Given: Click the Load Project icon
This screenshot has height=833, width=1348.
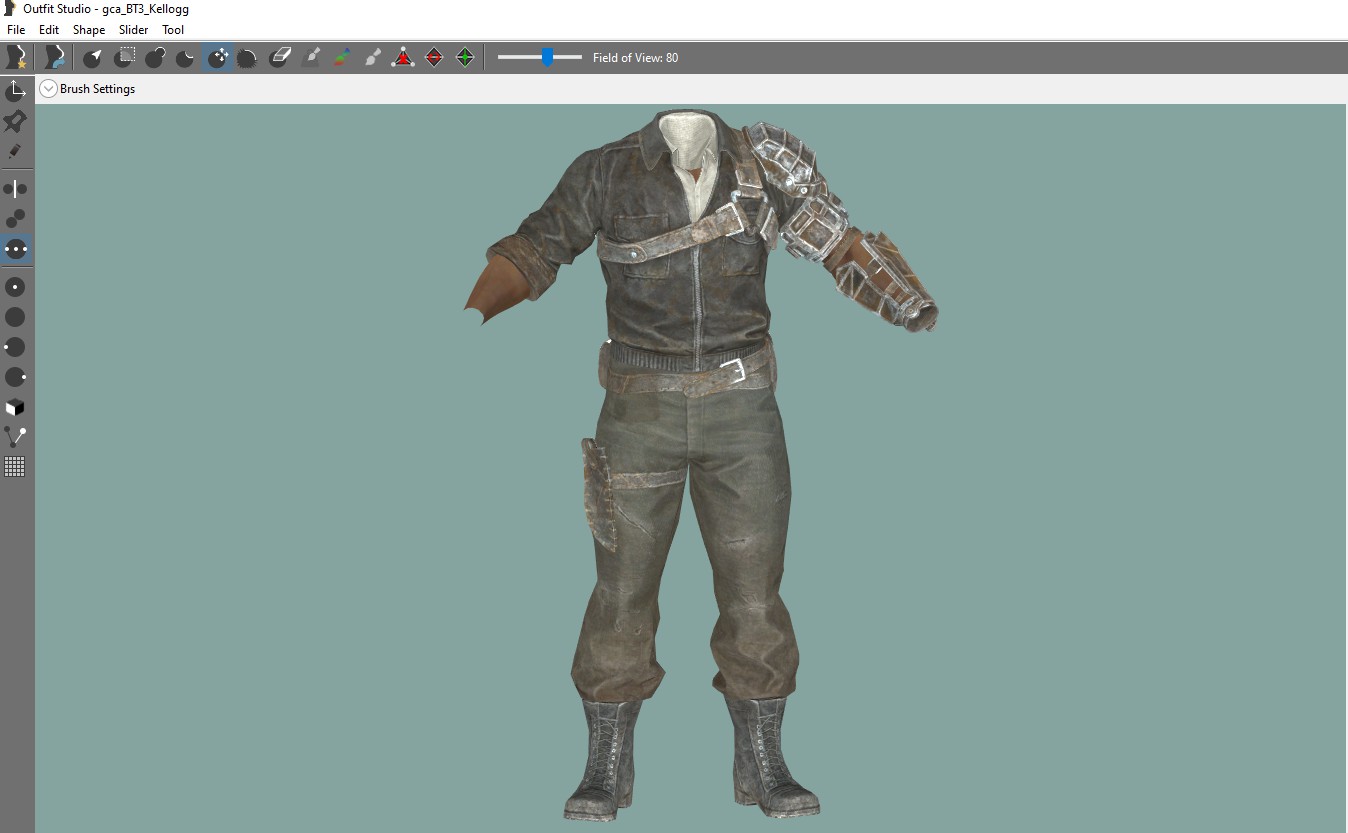Looking at the screenshot, I should [x=55, y=57].
